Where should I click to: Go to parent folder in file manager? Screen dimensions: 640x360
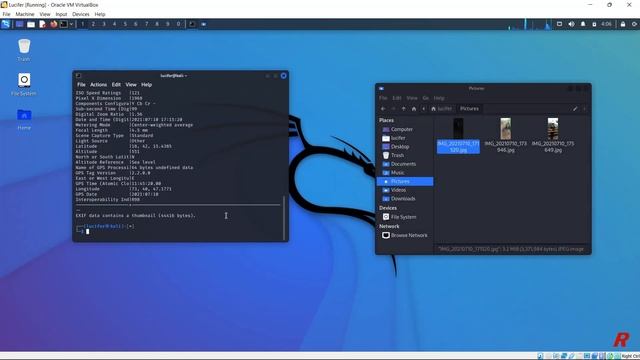404,109
